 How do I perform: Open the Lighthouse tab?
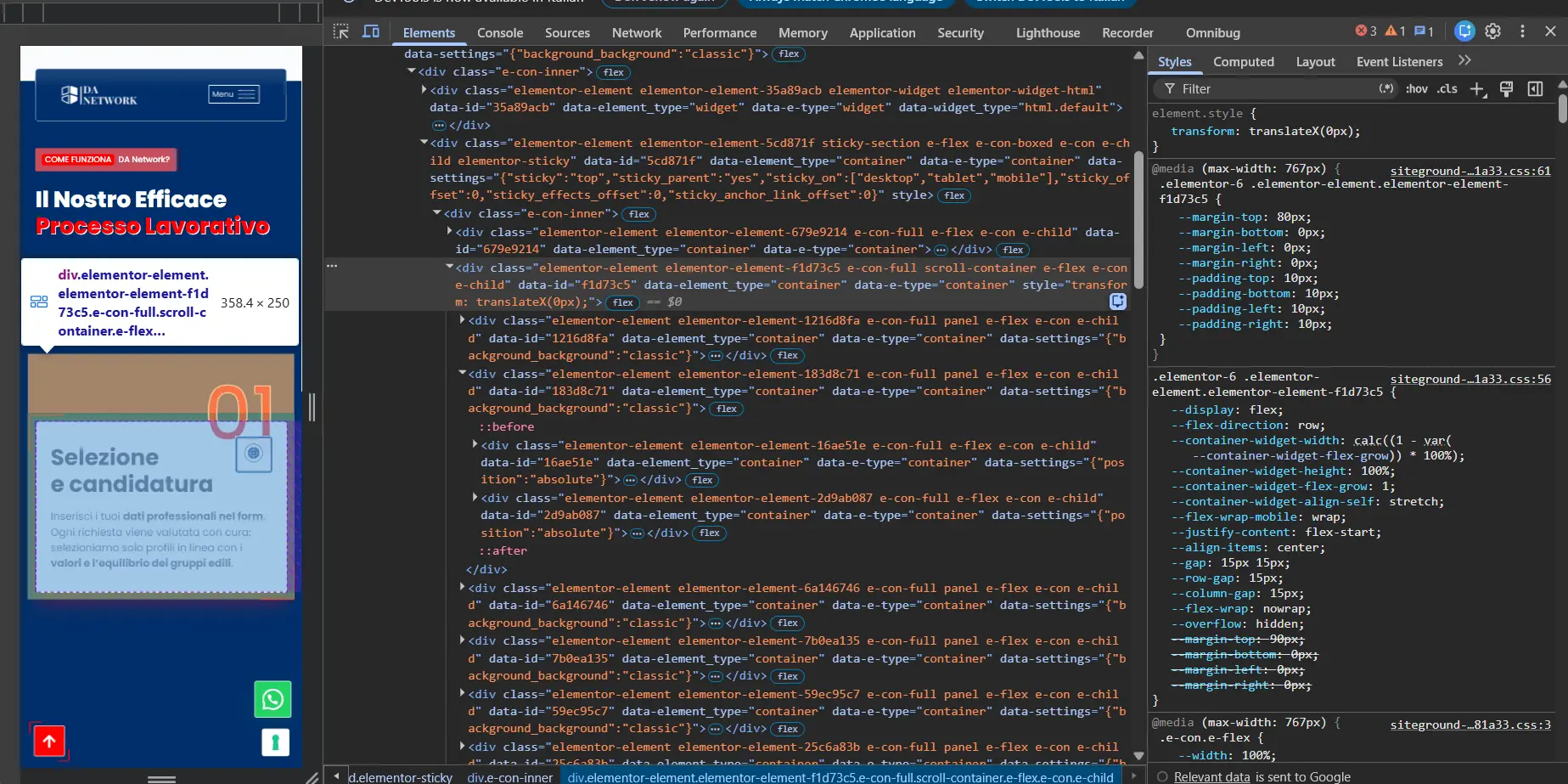click(x=1048, y=32)
